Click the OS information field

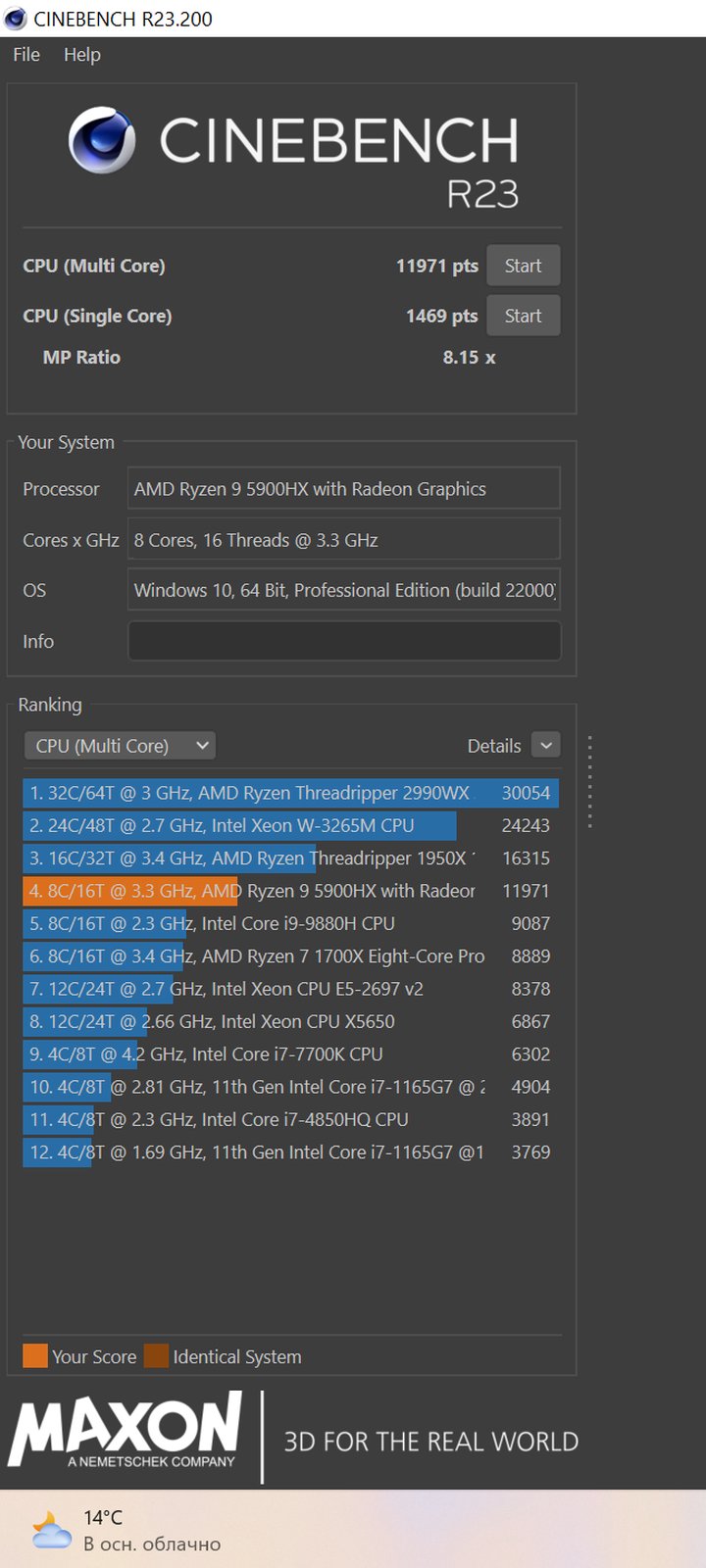click(344, 590)
